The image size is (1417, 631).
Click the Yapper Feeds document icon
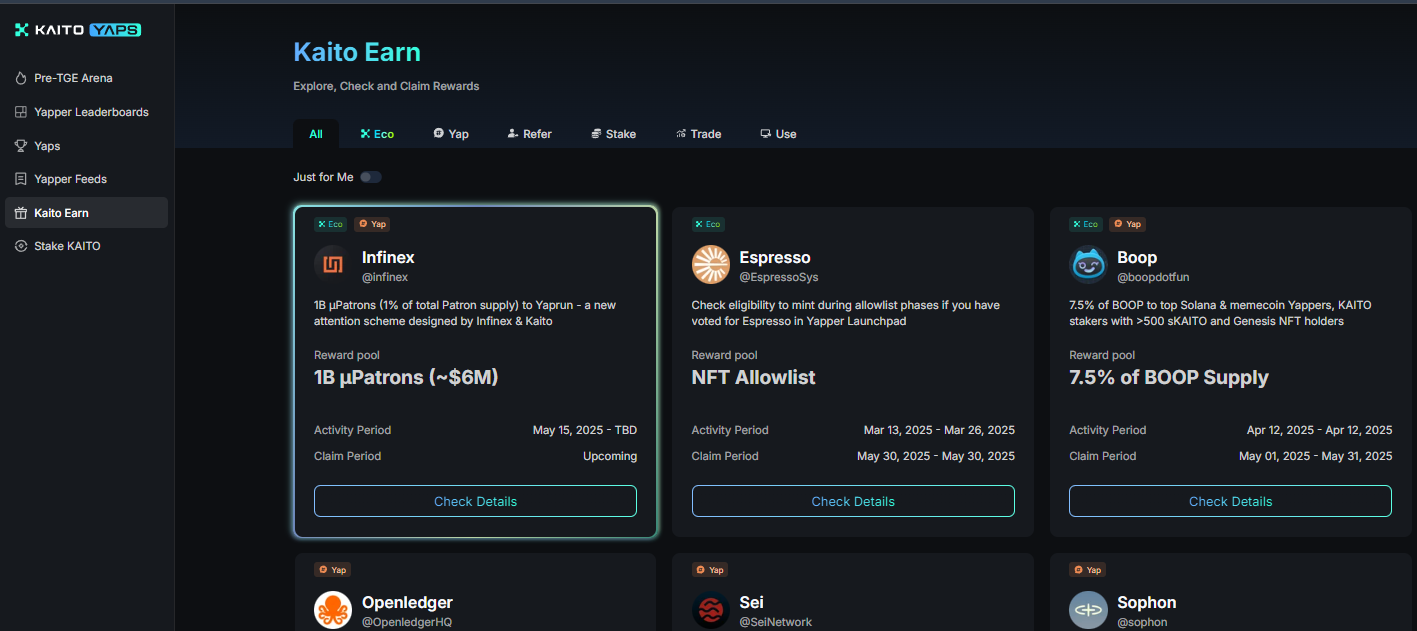click(x=21, y=179)
